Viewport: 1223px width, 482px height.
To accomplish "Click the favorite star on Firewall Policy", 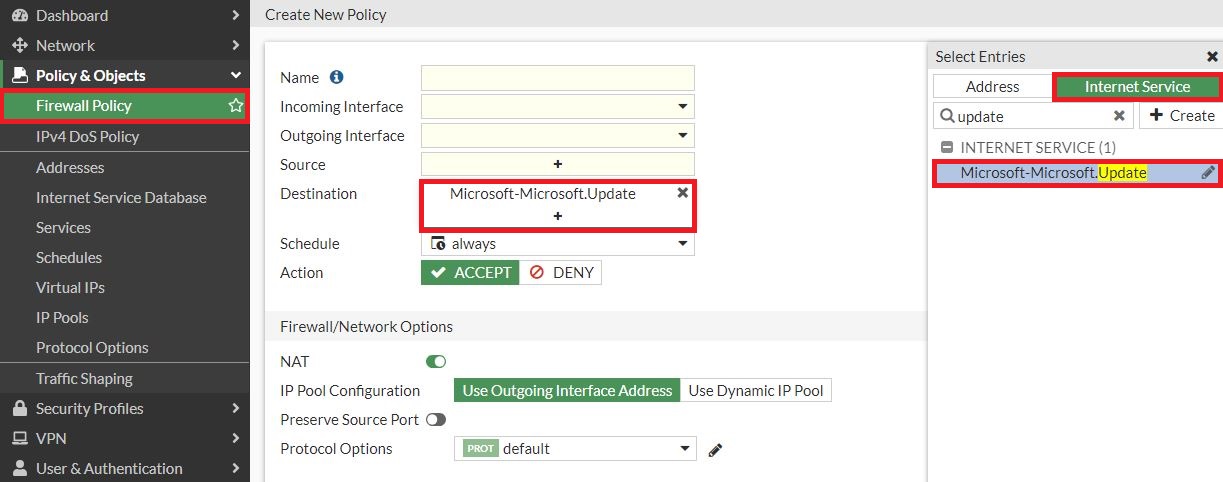I will pyautogui.click(x=236, y=105).
